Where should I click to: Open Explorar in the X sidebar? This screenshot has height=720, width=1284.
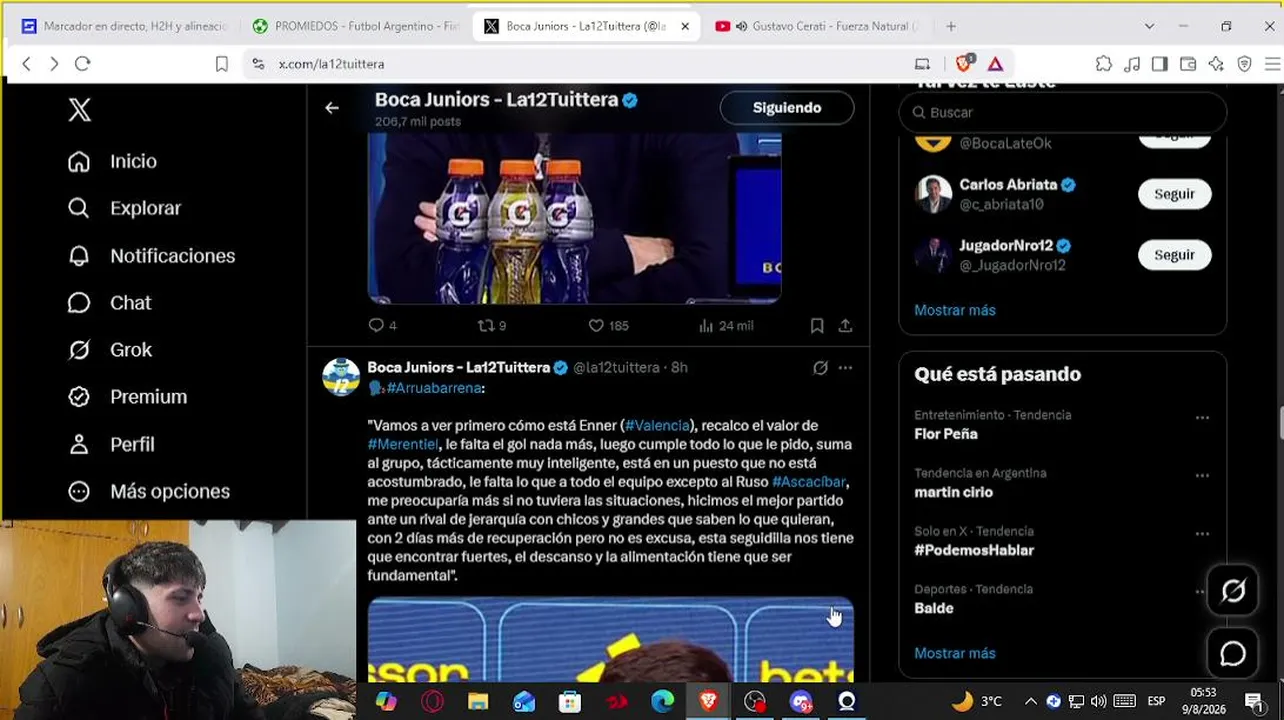124,208
